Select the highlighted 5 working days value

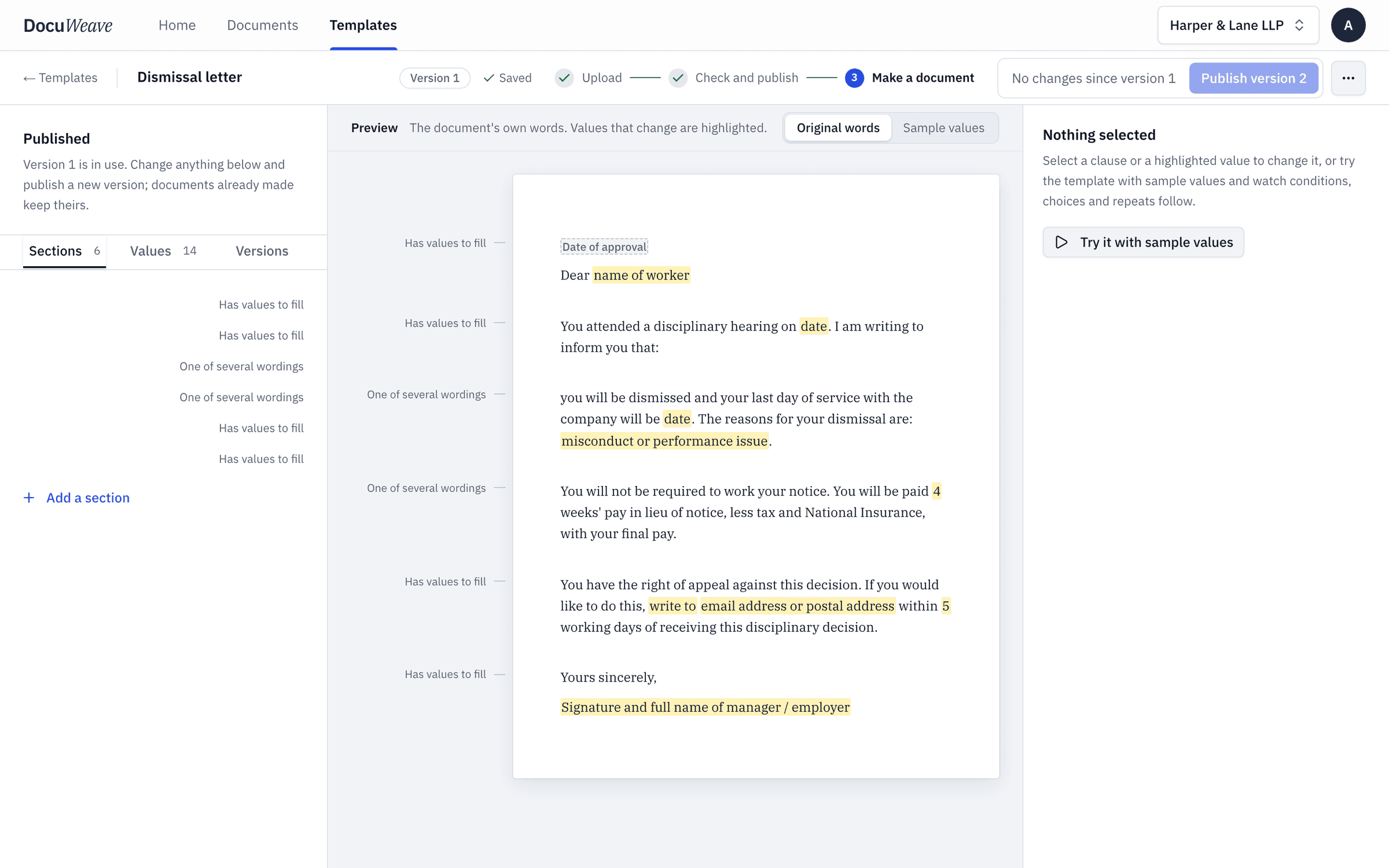point(946,606)
